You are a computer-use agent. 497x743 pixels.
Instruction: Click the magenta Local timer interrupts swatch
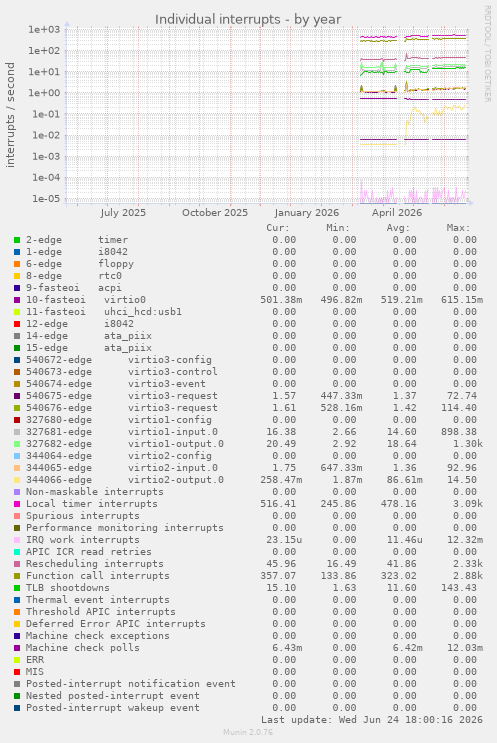click(x=17, y=504)
